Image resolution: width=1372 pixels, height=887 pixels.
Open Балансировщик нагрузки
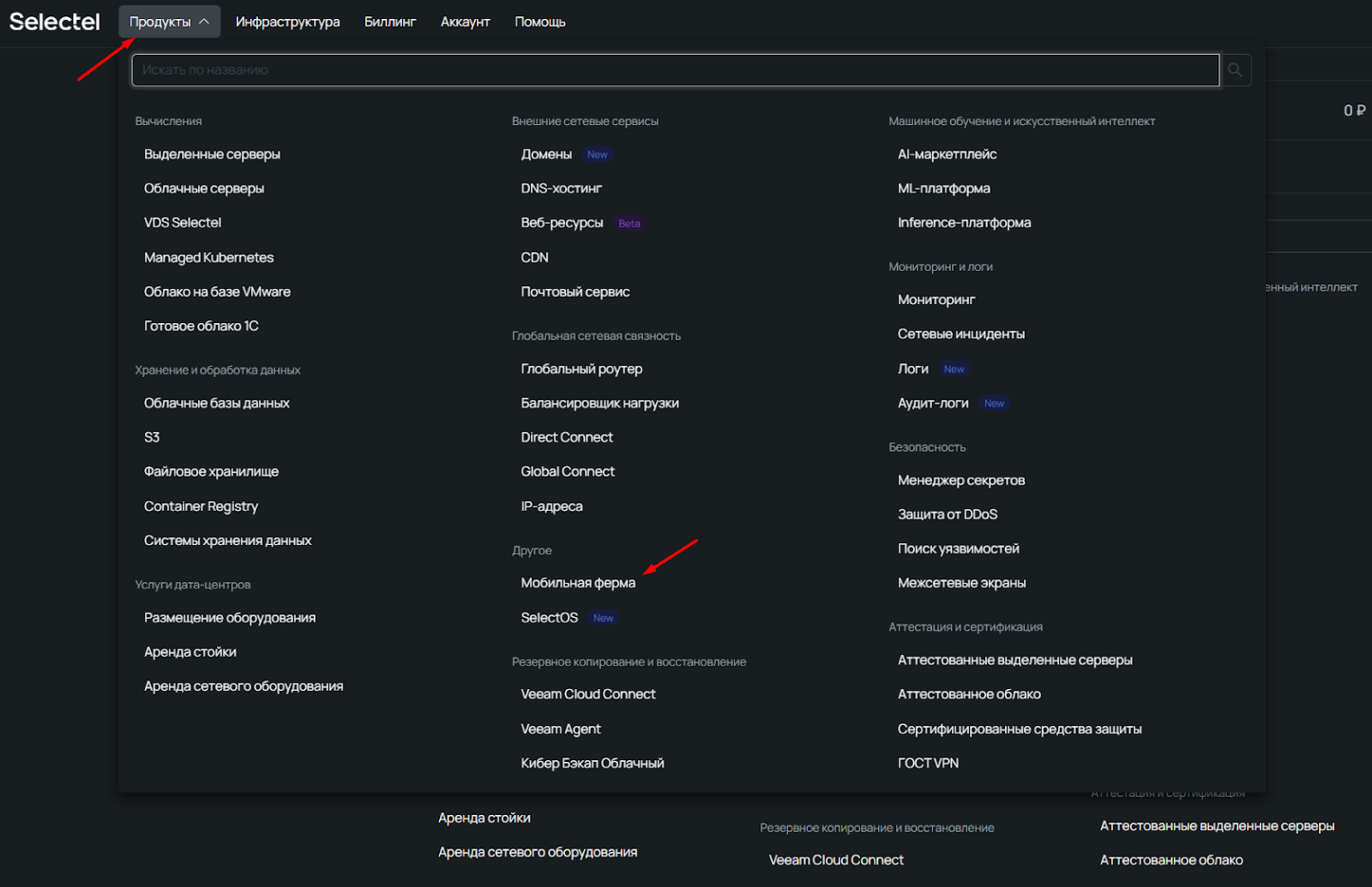[599, 403]
